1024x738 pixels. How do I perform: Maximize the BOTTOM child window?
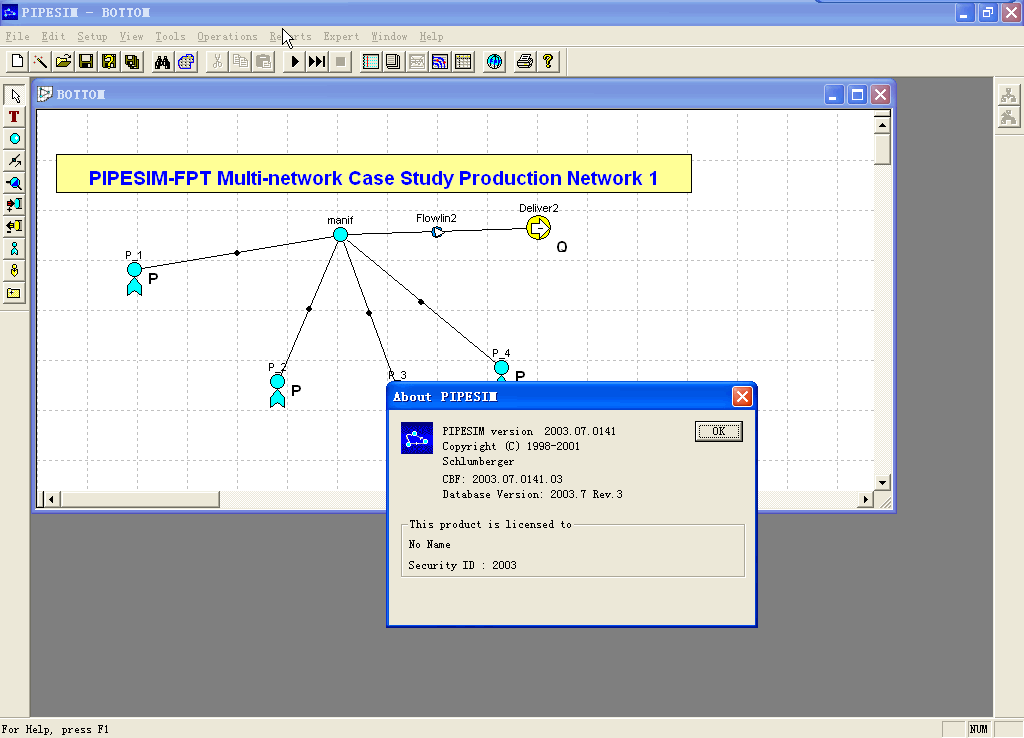tap(857, 95)
